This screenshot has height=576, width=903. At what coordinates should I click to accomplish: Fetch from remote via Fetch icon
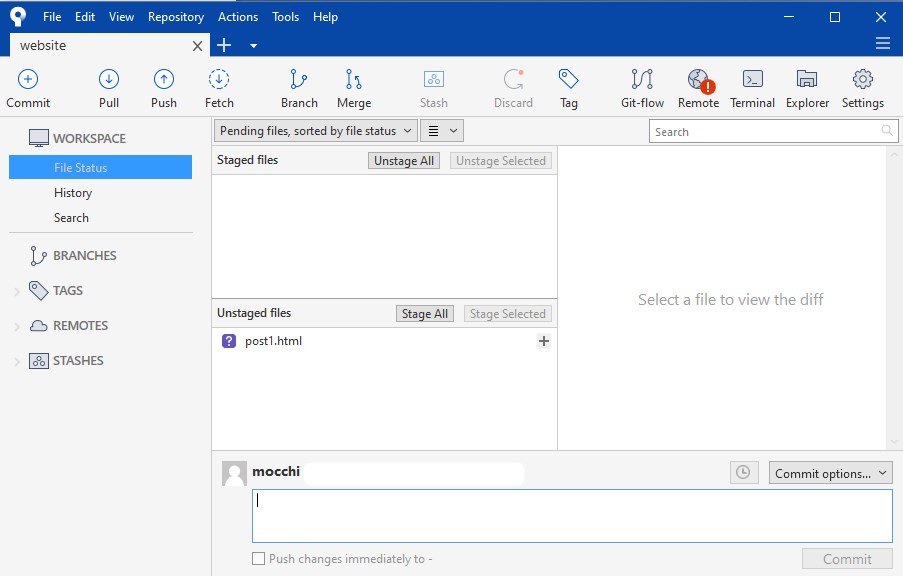(x=219, y=88)
